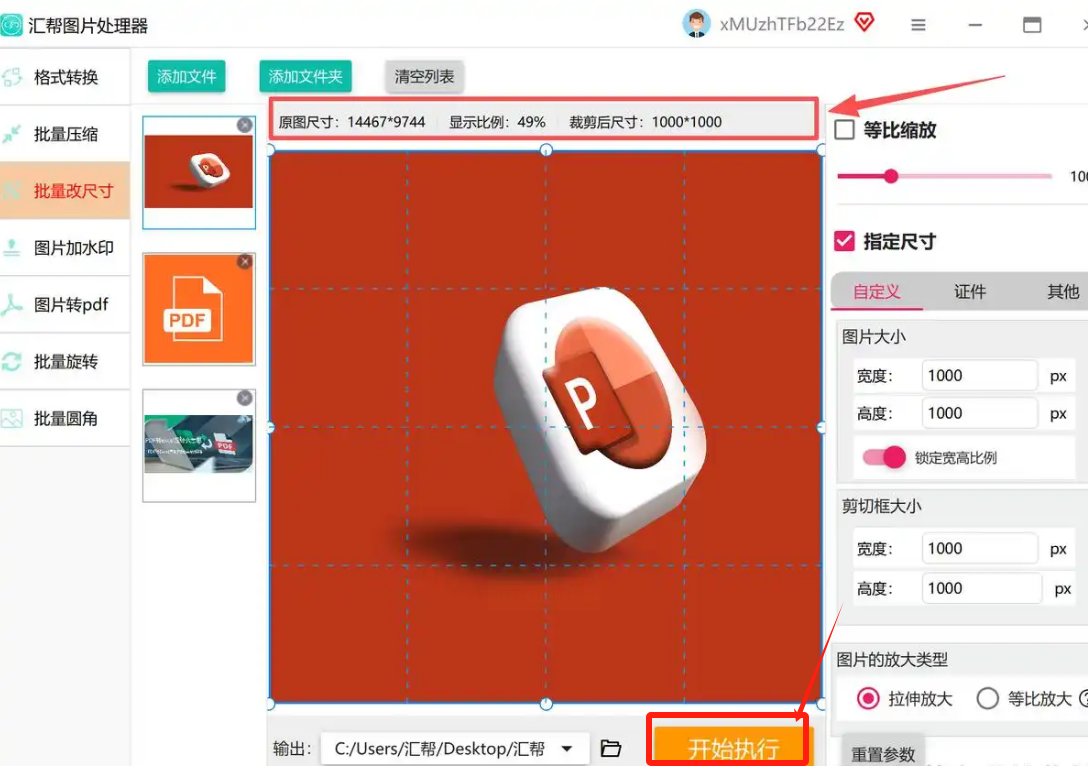Click the 图片大小 宽度 input field
This screenshot has width=1088, height=766.
979,376
